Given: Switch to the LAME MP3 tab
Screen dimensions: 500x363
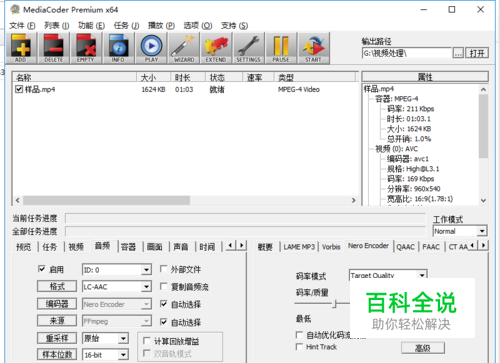Looking at the screenshot, I should pos(299,247).
